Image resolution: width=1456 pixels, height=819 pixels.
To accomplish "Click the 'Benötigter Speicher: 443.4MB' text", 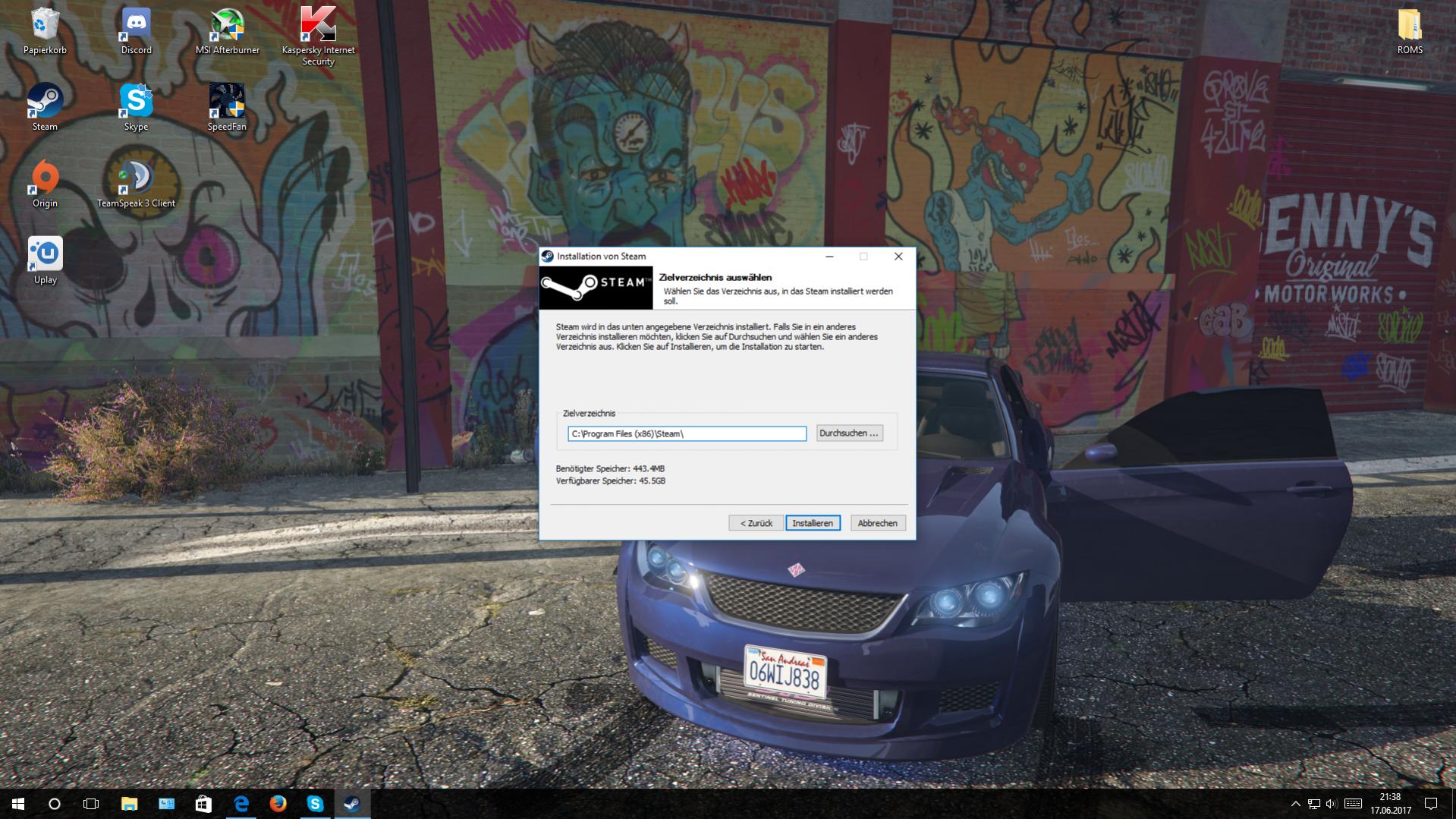I will click(x=610, y=469).
